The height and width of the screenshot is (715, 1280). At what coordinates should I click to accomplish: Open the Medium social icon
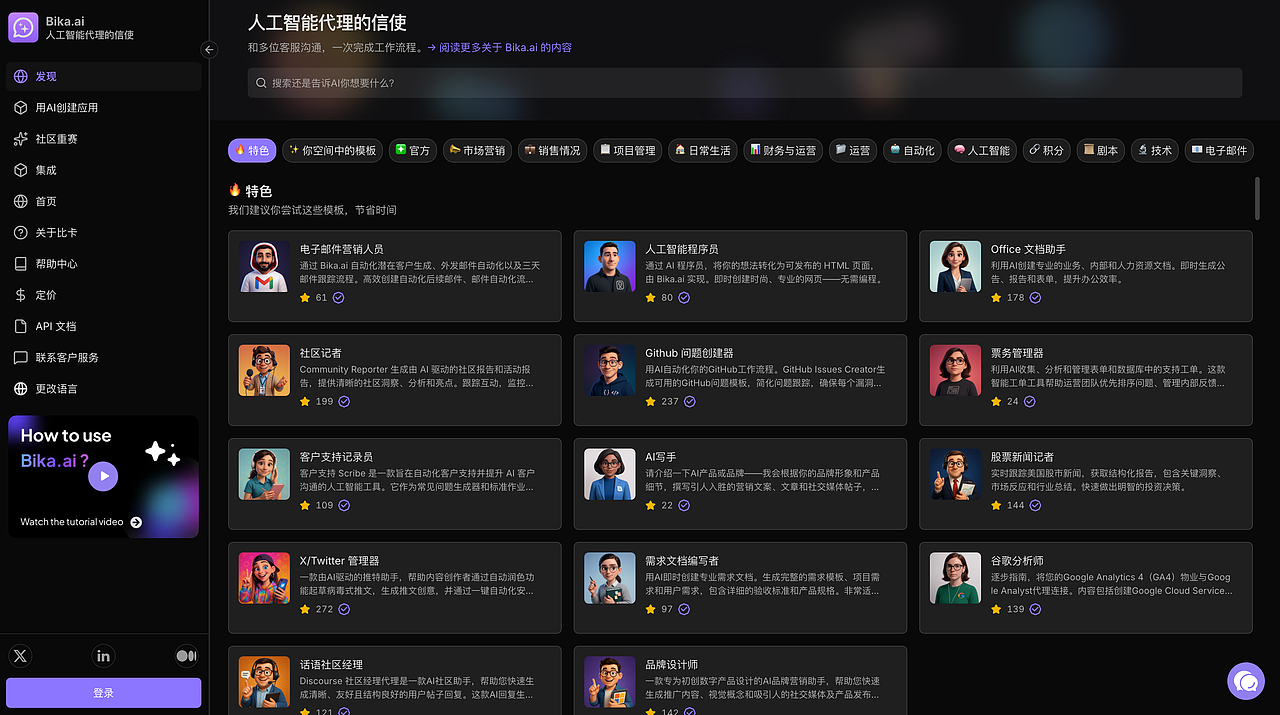(x=186, y=656)
